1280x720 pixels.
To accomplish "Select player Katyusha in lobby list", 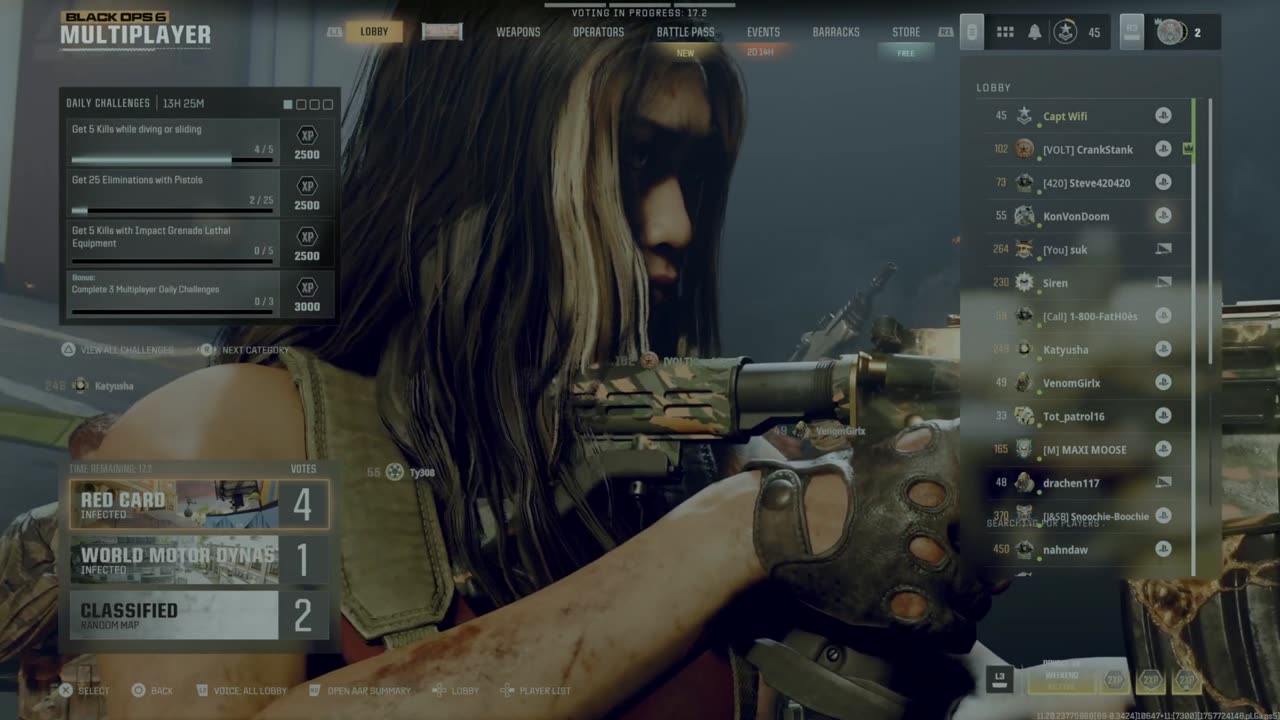I will tap(1086, 349).
